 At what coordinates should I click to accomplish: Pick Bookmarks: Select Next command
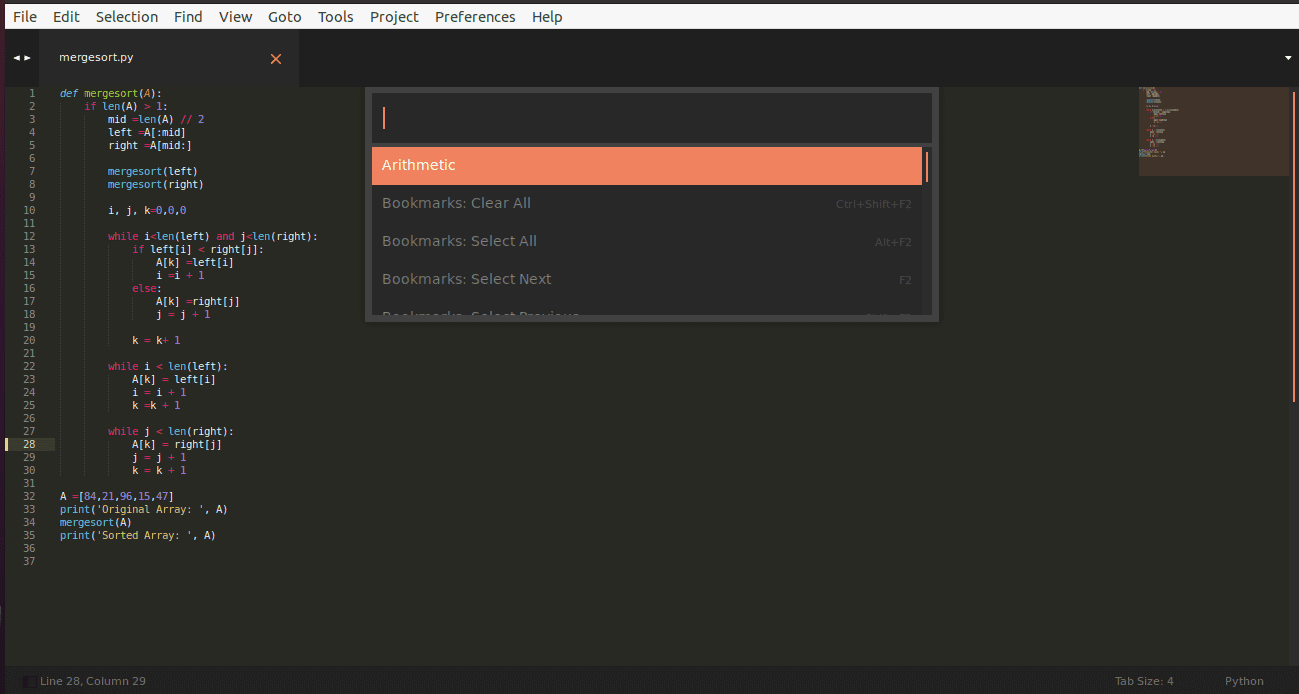pos(646,280)
